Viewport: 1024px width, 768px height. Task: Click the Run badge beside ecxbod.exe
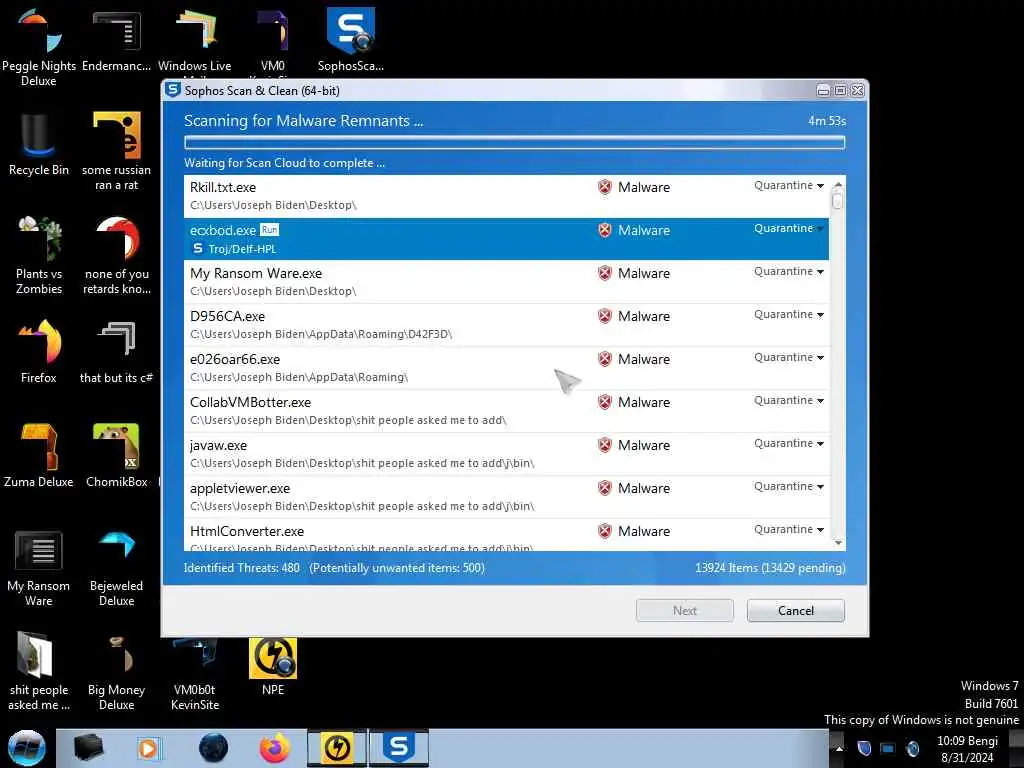tap(269, 230)
